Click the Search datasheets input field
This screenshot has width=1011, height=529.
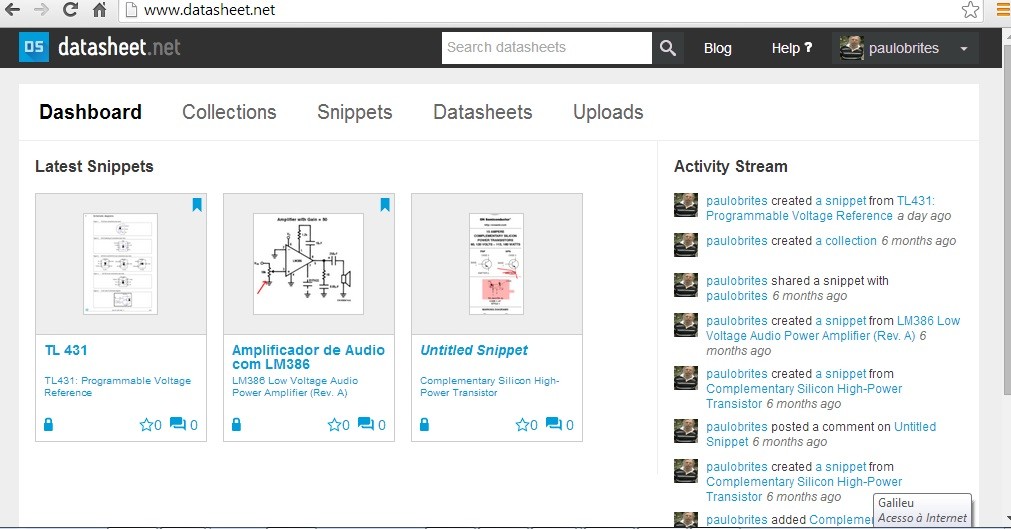click(x=547, y=48)
